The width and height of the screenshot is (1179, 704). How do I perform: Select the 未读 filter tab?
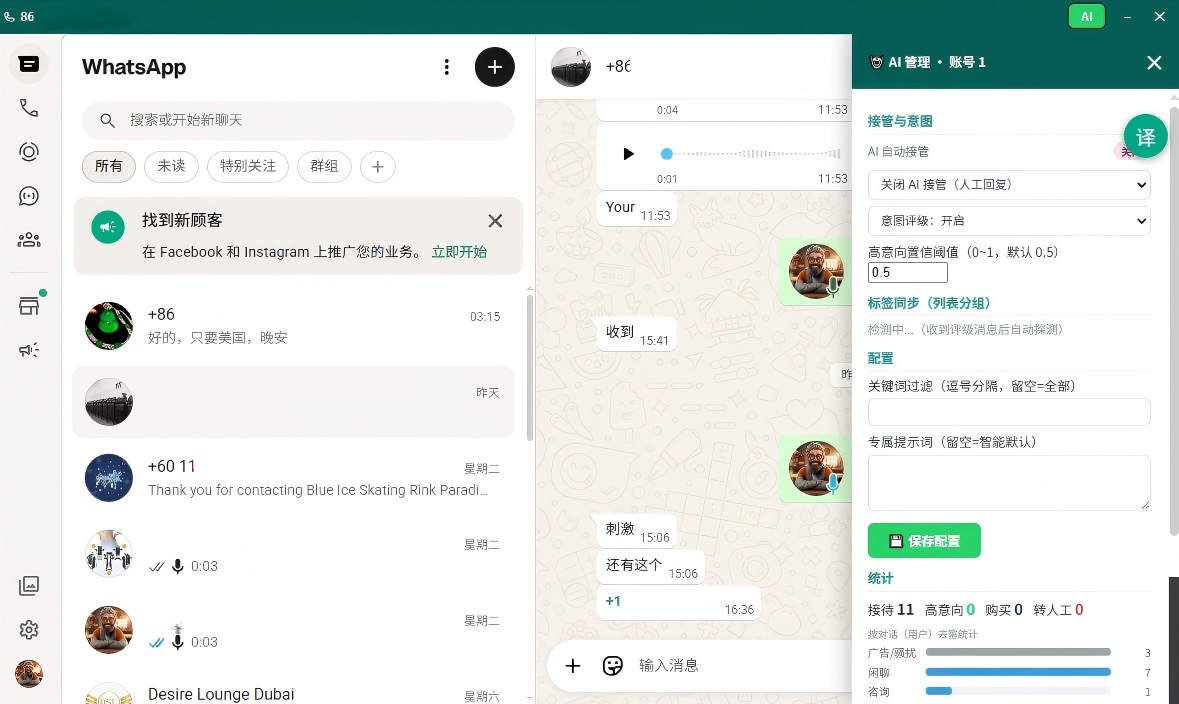pyautogui.click(x=171, y=166)
